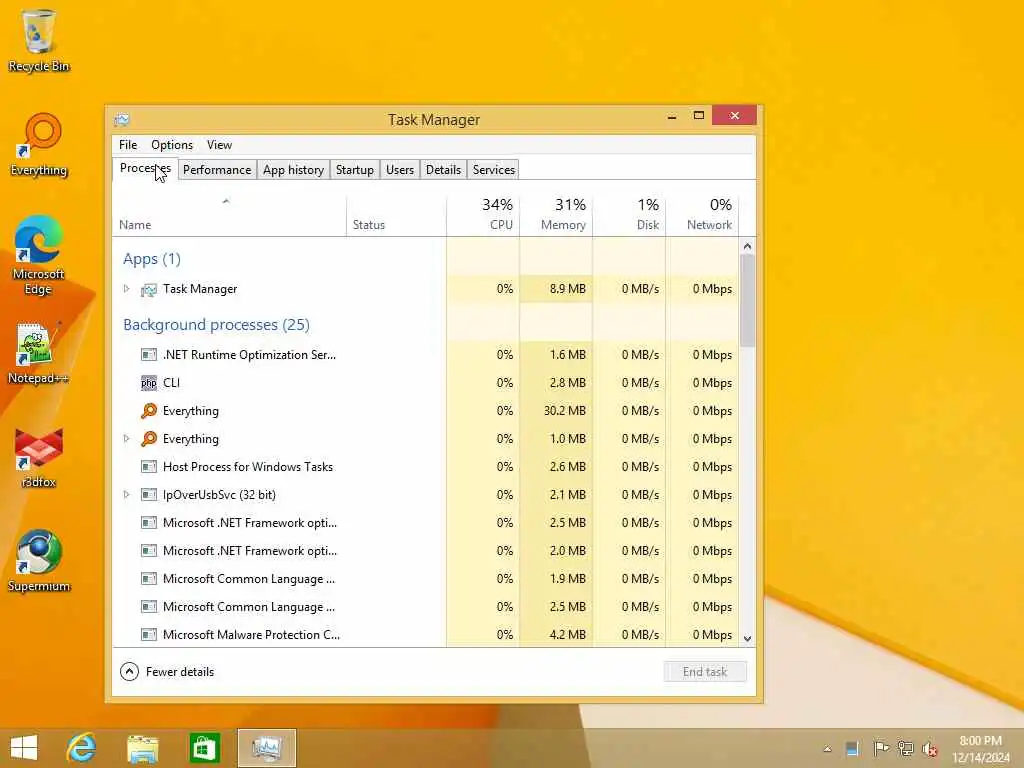Switch to the Services tab
Image resolution: width=1024 pixels, height=768 pixels.
tap(494, 170)
